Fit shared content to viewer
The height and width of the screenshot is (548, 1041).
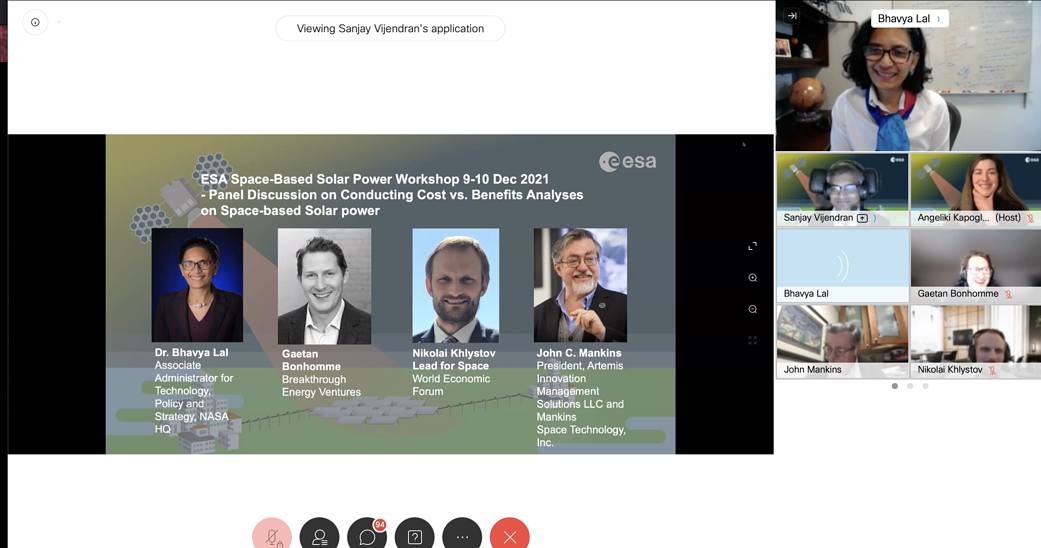click(x=753, y=341)
